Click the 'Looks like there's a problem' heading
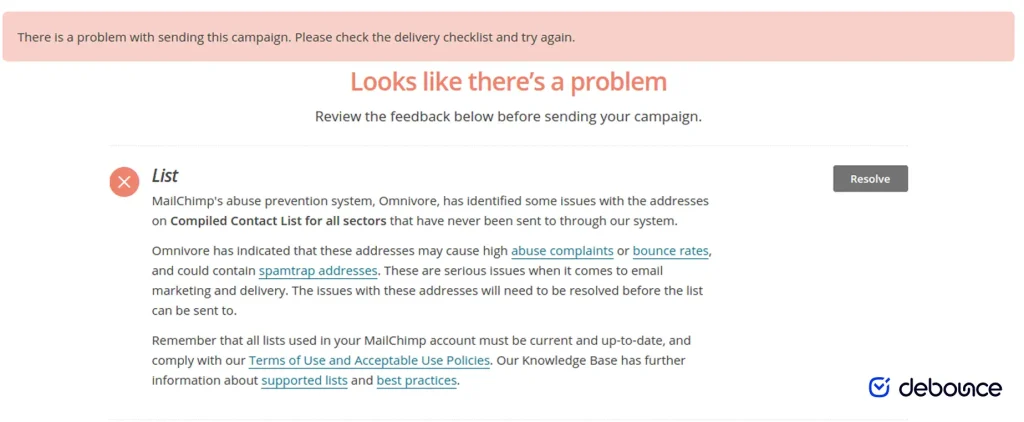 508,81
